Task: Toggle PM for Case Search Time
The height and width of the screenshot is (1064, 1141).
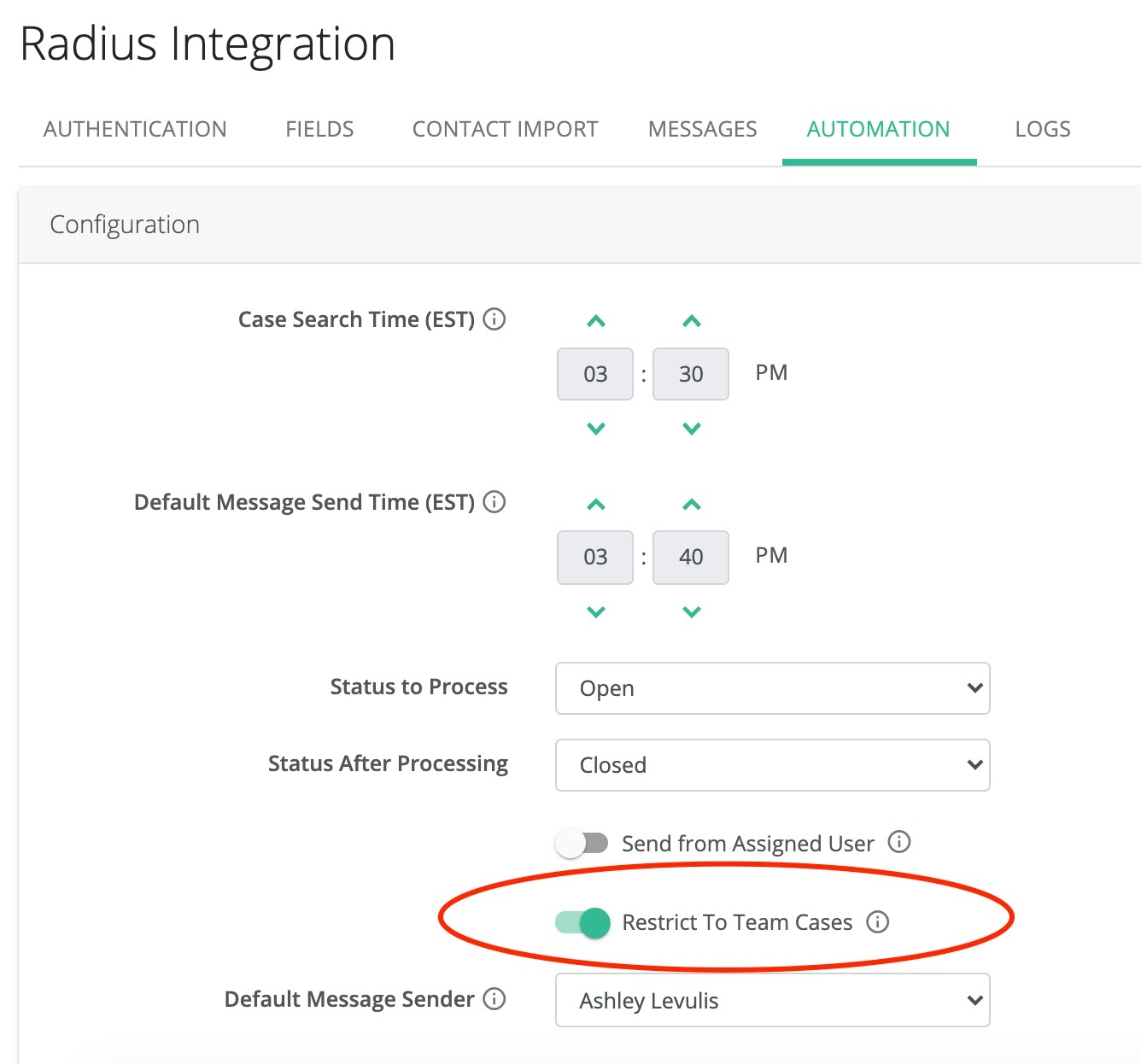Action: [770, 373]
